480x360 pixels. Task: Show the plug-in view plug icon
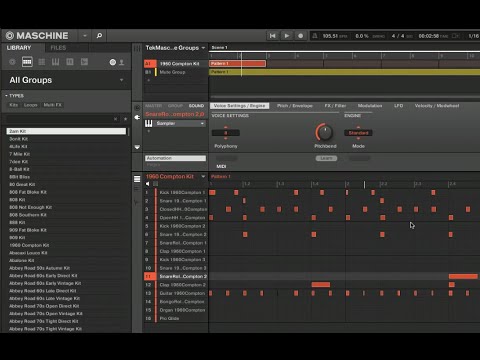(x=137, y=117)
